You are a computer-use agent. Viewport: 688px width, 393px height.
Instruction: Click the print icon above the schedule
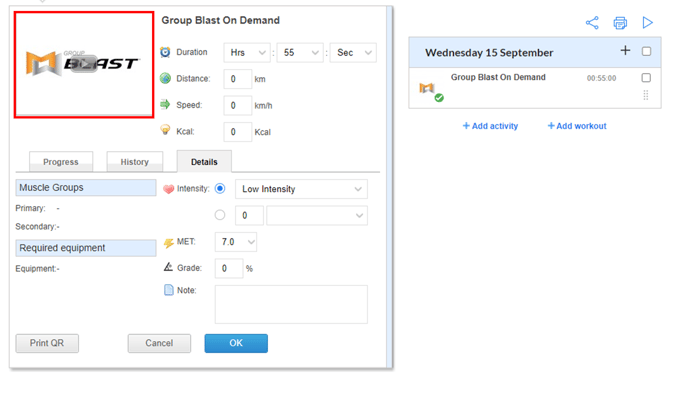pyautogui.click(x=620, y=23)
